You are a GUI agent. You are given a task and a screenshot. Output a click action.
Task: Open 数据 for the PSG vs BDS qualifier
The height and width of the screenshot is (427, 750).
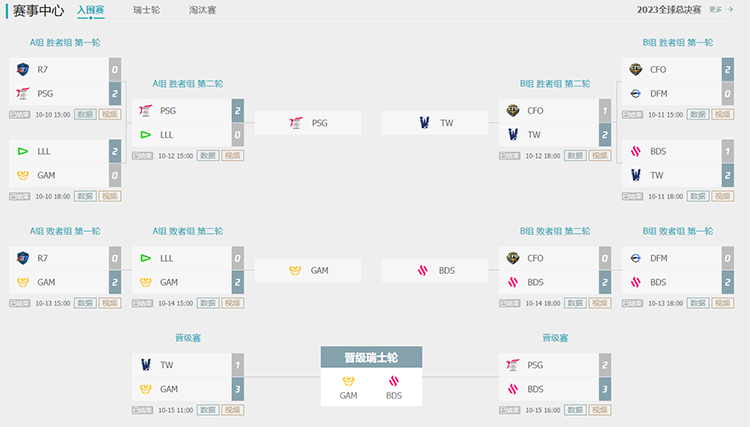coord(575,410)
